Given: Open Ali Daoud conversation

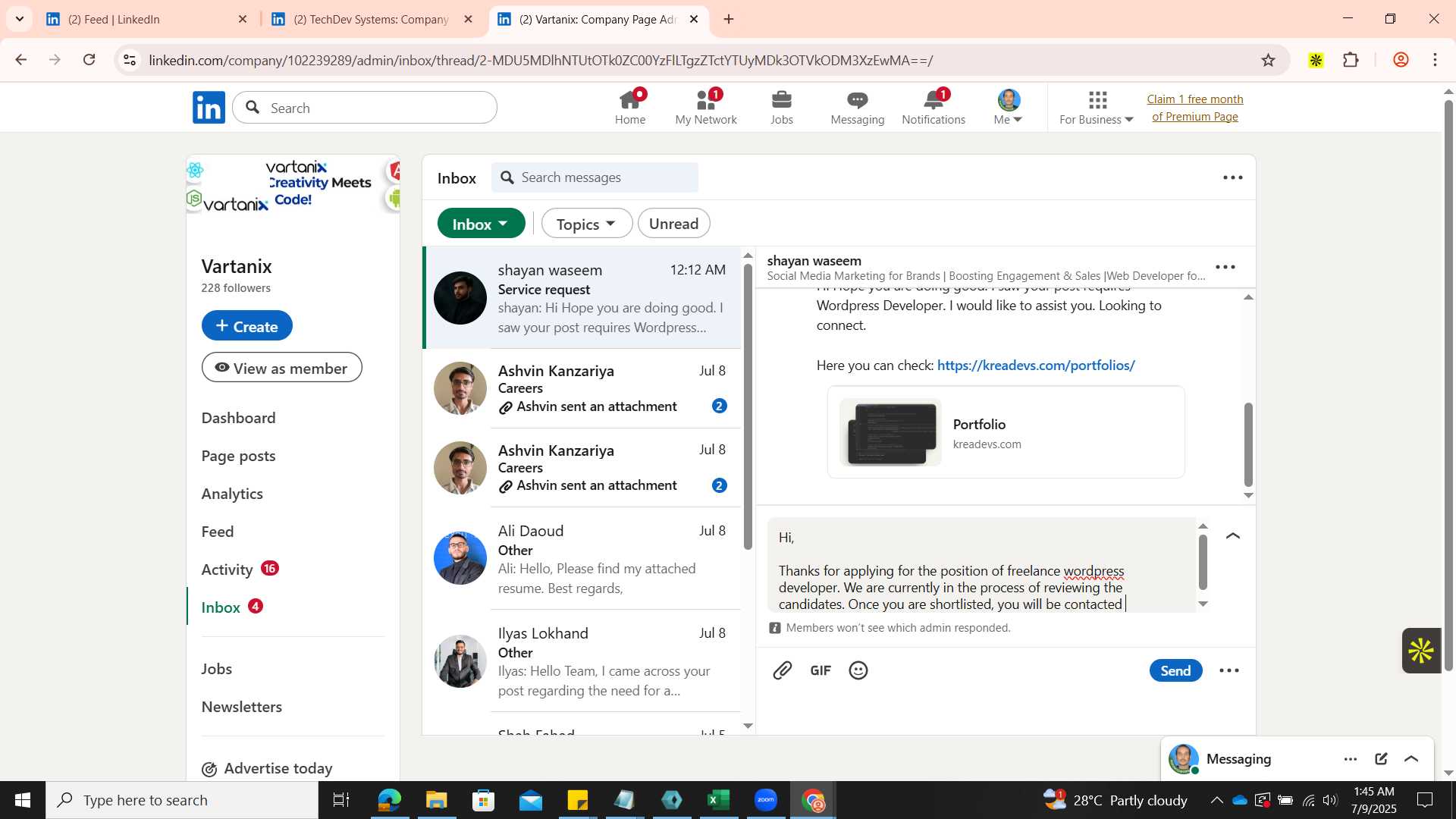Looking at the screenshot, I should [x=582, y=558].
